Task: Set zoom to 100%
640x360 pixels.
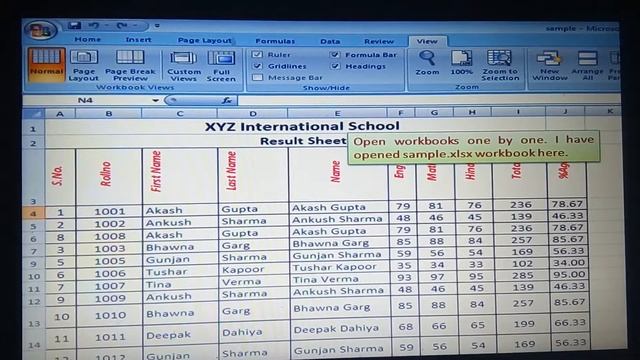Action: coord(461,62)
